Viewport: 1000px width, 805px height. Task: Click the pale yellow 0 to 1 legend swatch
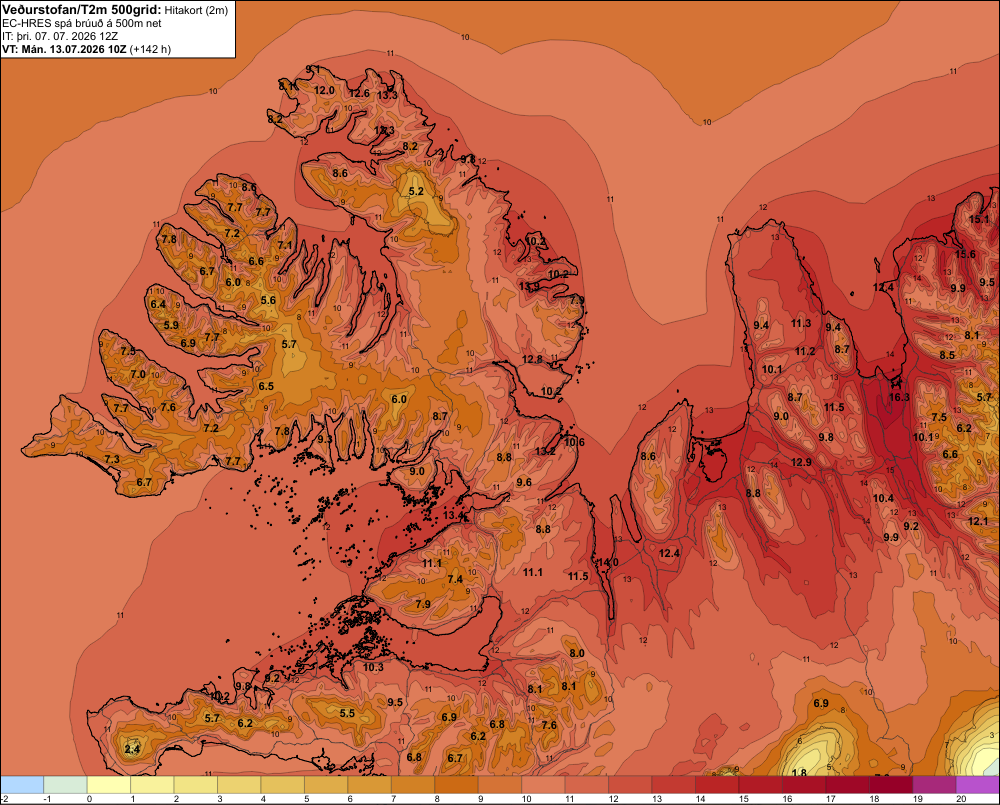108,785
